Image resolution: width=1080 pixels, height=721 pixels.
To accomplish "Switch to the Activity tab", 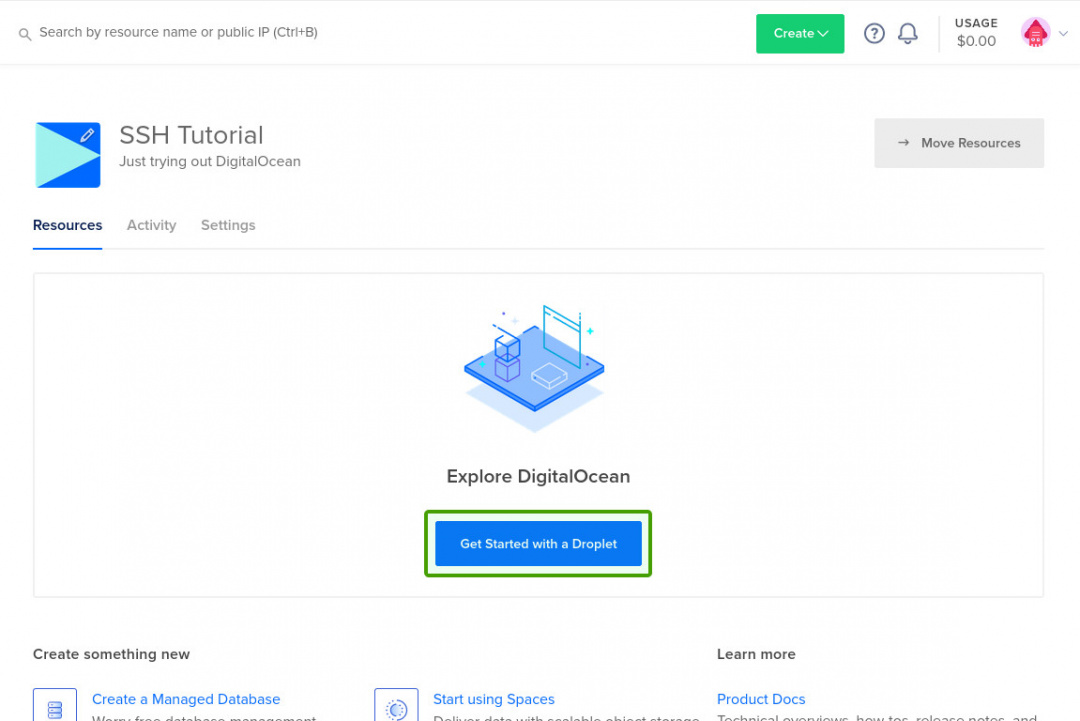I will [152, 225].
